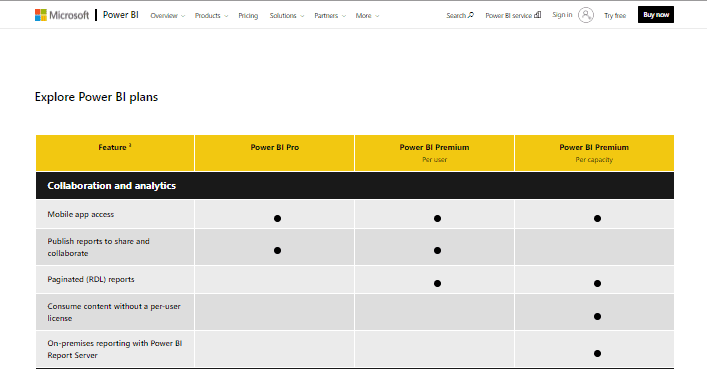Click Power BI Pro mobile app access dot
This screenshot has height=369, width=707.
click(x=277, y=218)
